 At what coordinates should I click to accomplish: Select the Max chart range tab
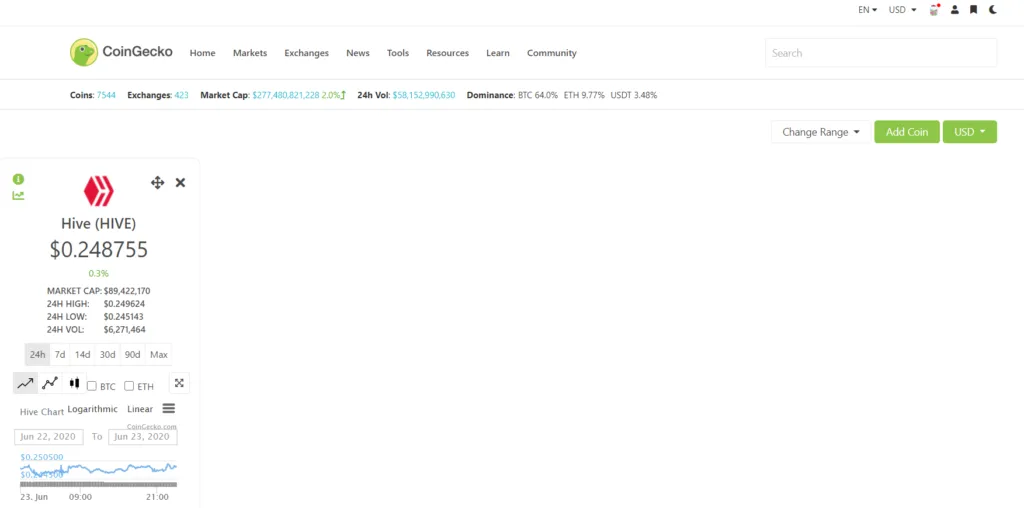(159, 355)
